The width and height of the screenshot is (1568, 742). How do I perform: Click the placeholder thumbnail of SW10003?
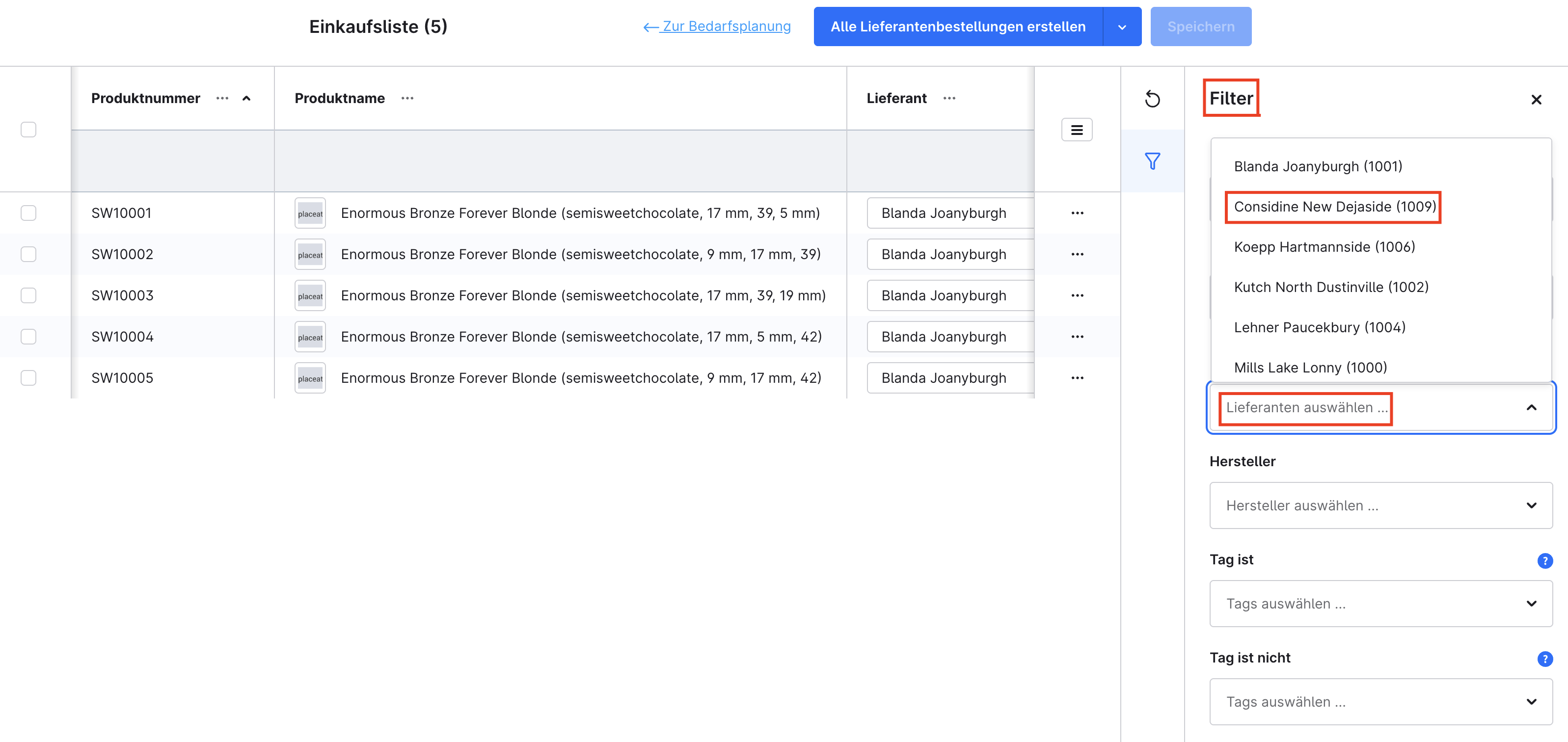(310, 296)
